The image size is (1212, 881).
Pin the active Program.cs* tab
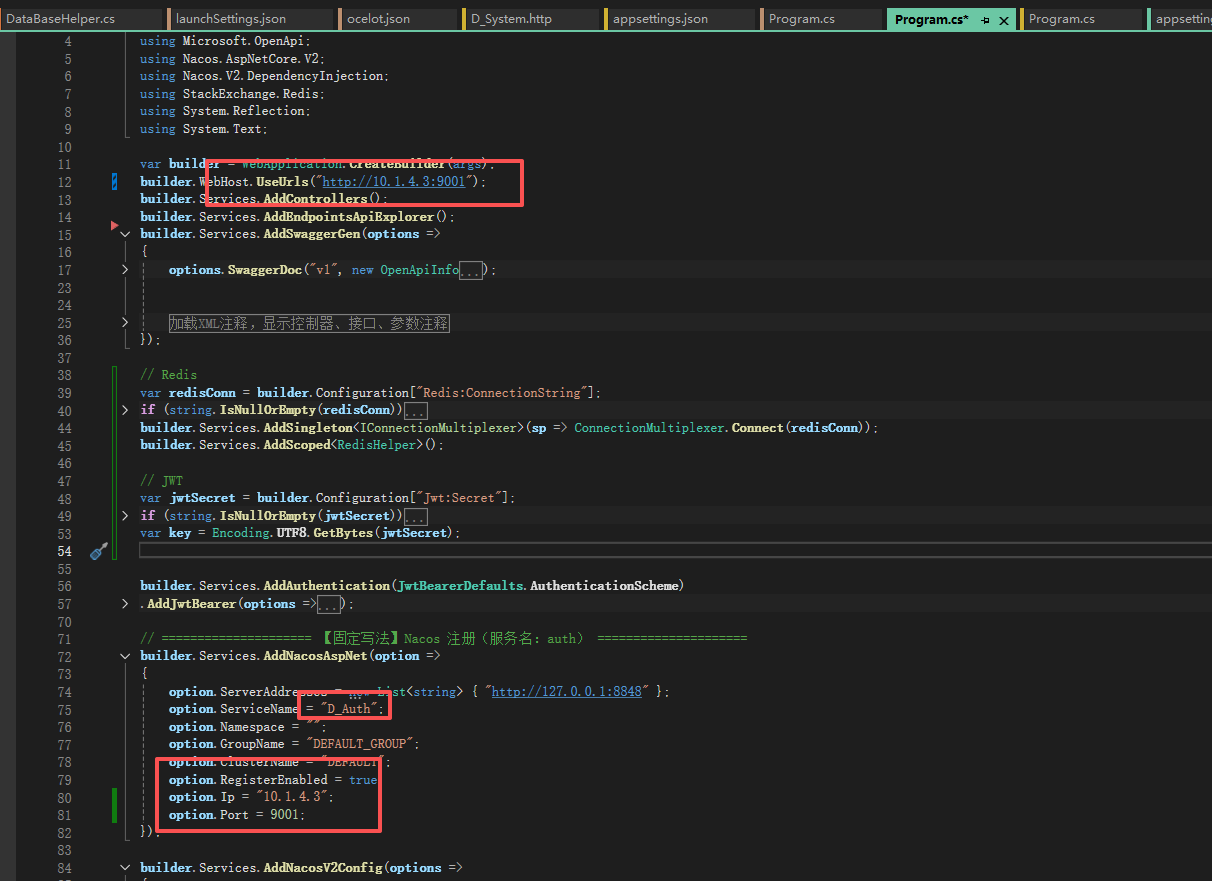click(985, 20)
